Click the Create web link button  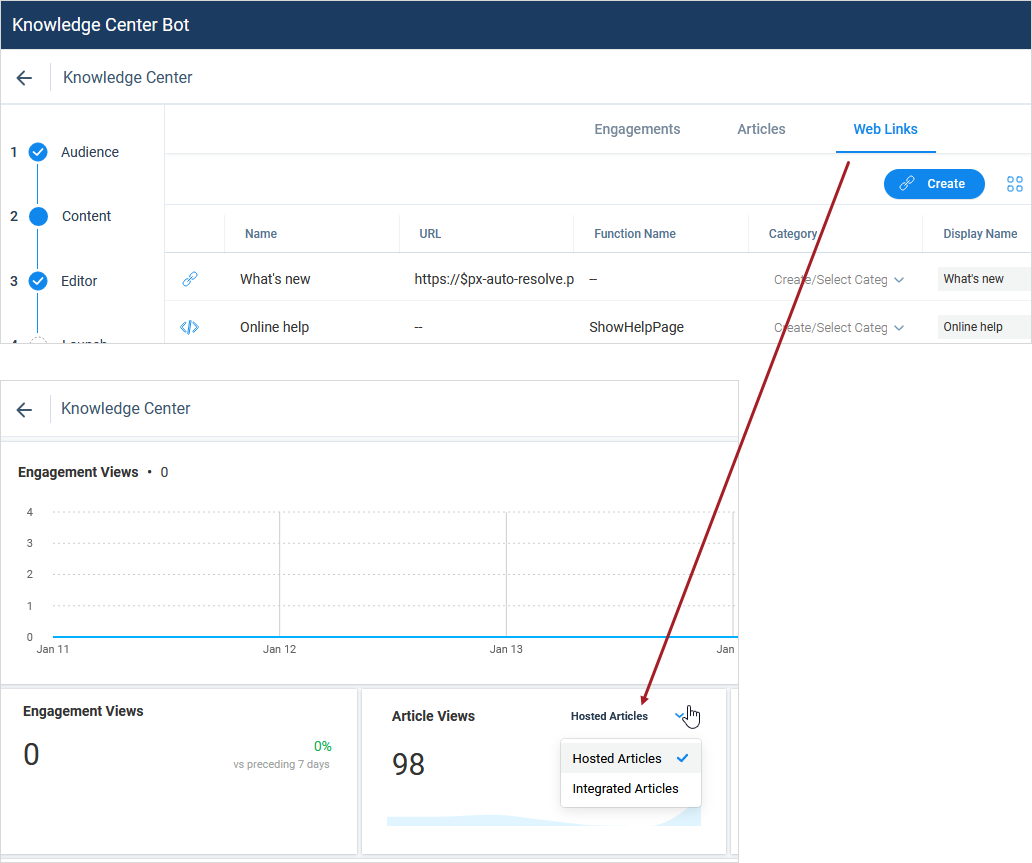click(x=934, y=184)
